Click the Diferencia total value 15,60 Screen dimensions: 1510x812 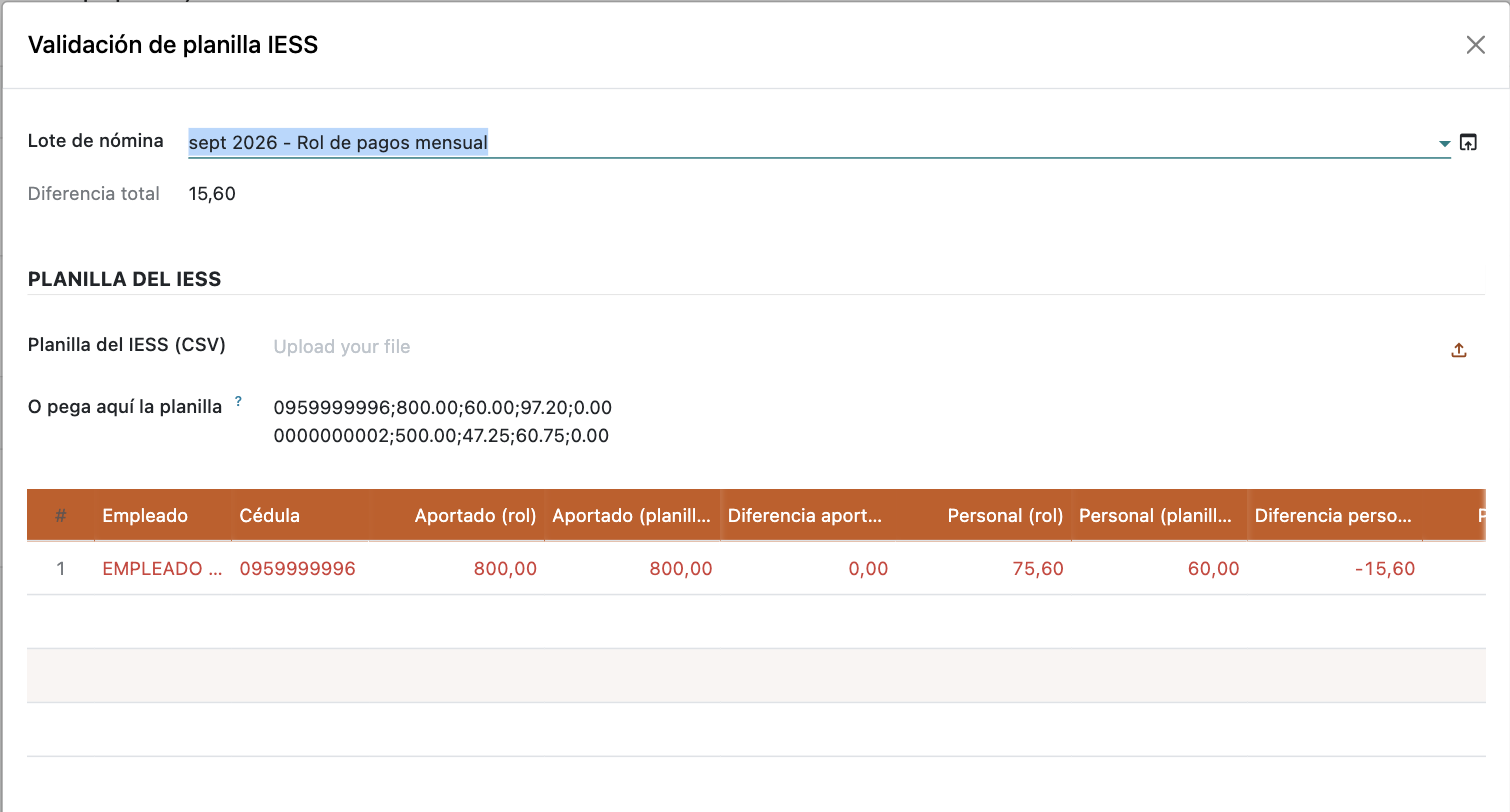point(212,194)
